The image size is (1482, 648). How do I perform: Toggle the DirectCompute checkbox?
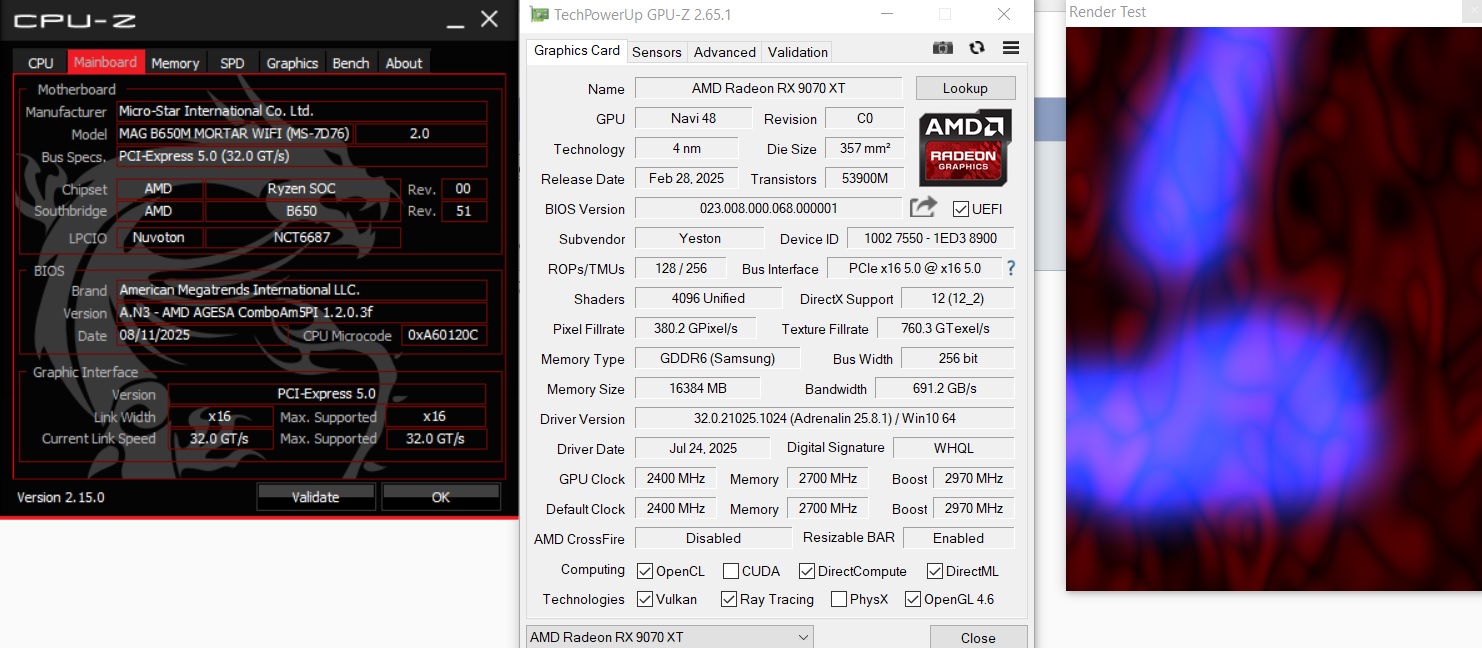click(807, 571)
